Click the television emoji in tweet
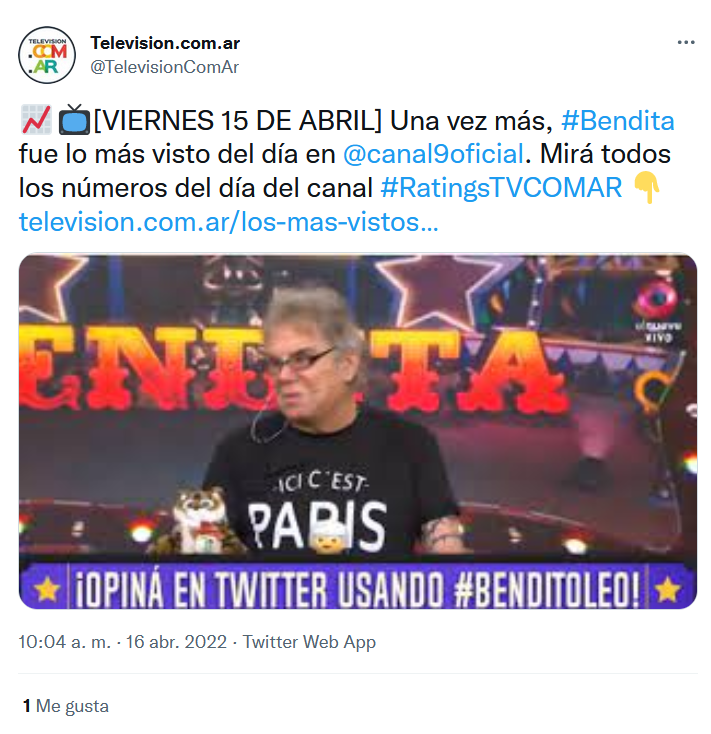Viewport: 711px width, 734px height. (x=74, y=120)
